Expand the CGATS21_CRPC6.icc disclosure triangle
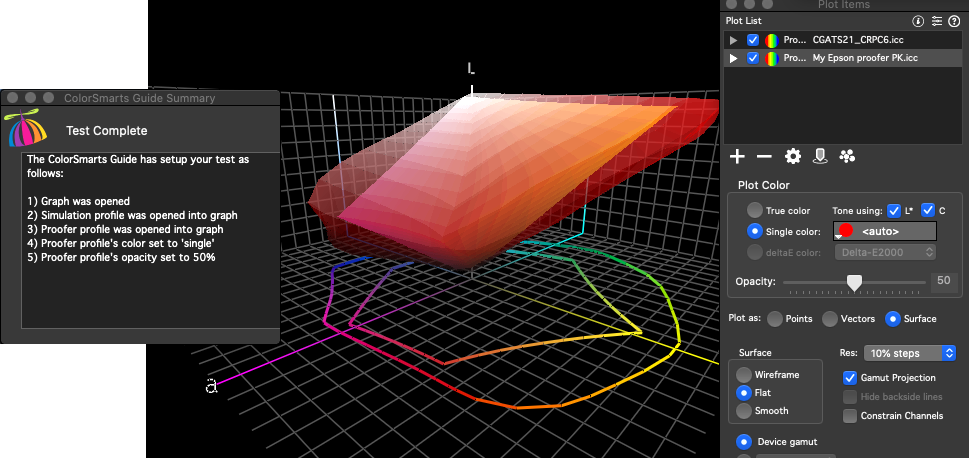 coord(734,40)
